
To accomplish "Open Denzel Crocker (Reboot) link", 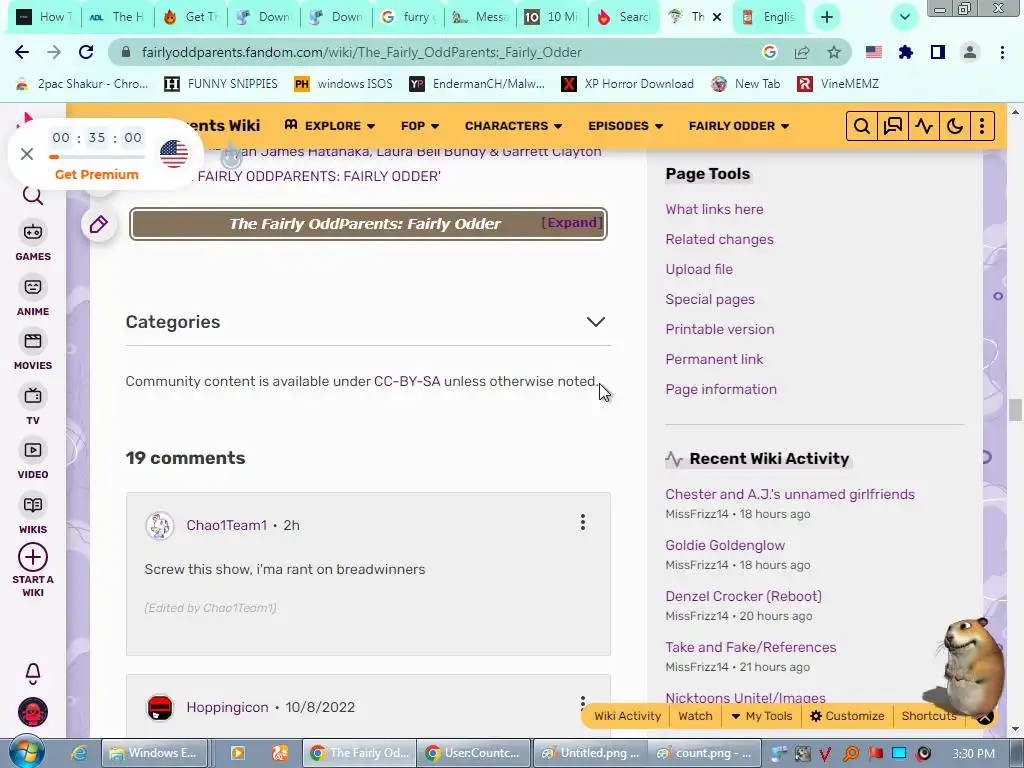I will point(743,596).
